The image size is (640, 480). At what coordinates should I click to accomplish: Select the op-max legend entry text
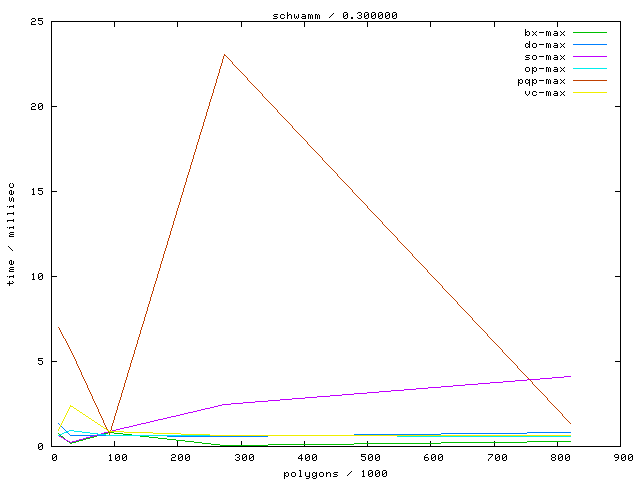[x=544, y=69]
